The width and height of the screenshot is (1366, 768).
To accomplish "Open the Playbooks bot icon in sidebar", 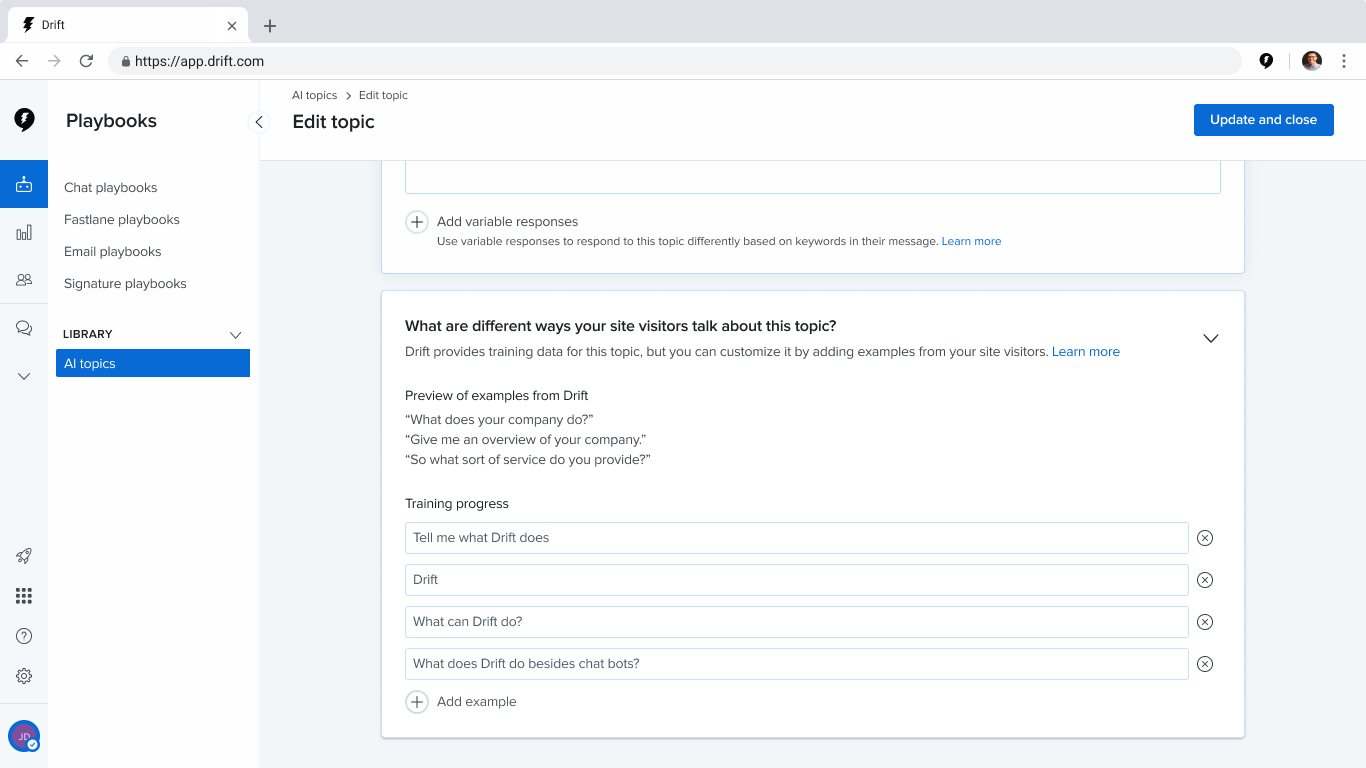I will [x=24, y=184].
